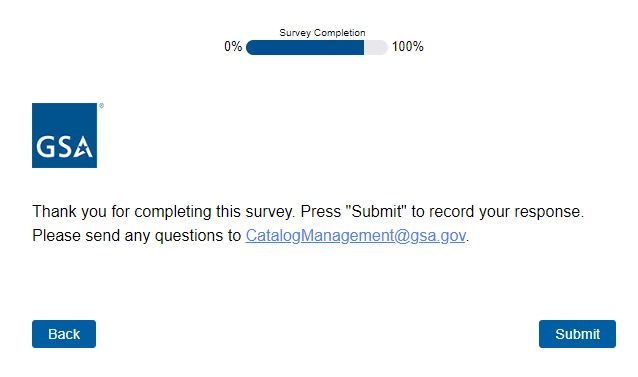638x377 pixels.
Task: Click the GSA logo image
Action: [64, 135]
